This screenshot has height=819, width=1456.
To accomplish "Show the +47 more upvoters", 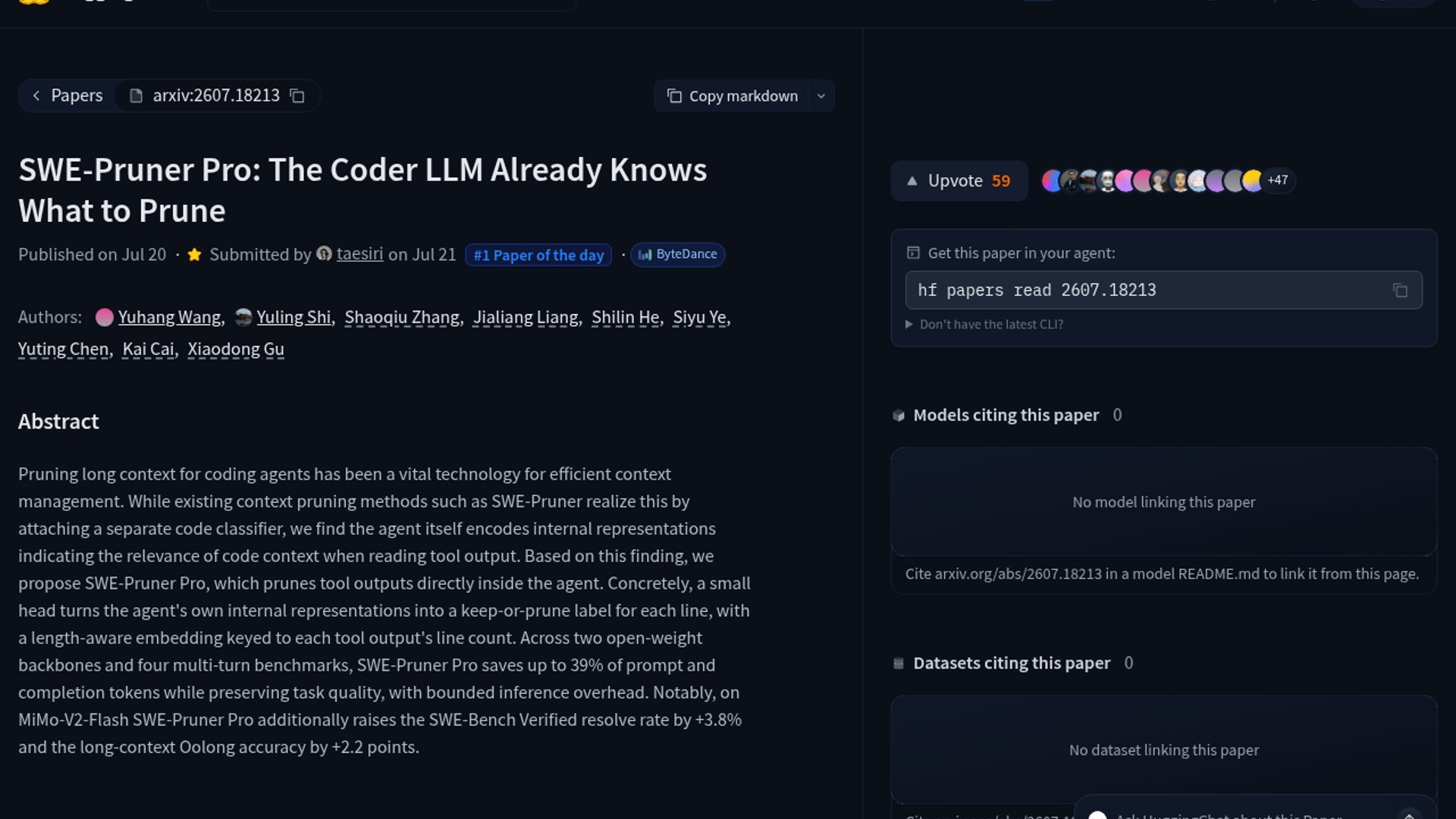I will click(1278, 180).
